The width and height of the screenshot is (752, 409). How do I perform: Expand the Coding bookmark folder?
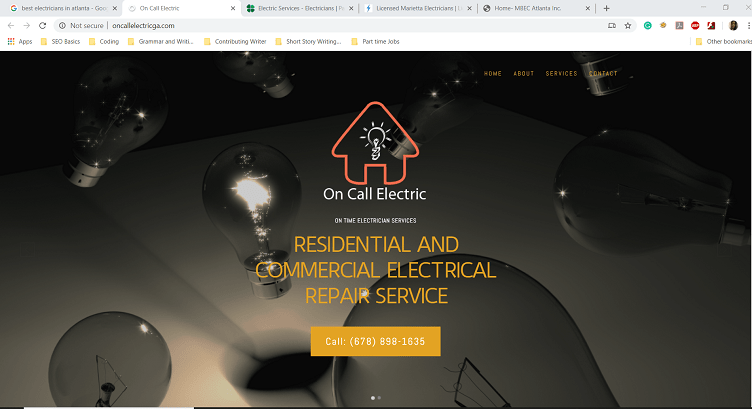[x=104, y=42]
